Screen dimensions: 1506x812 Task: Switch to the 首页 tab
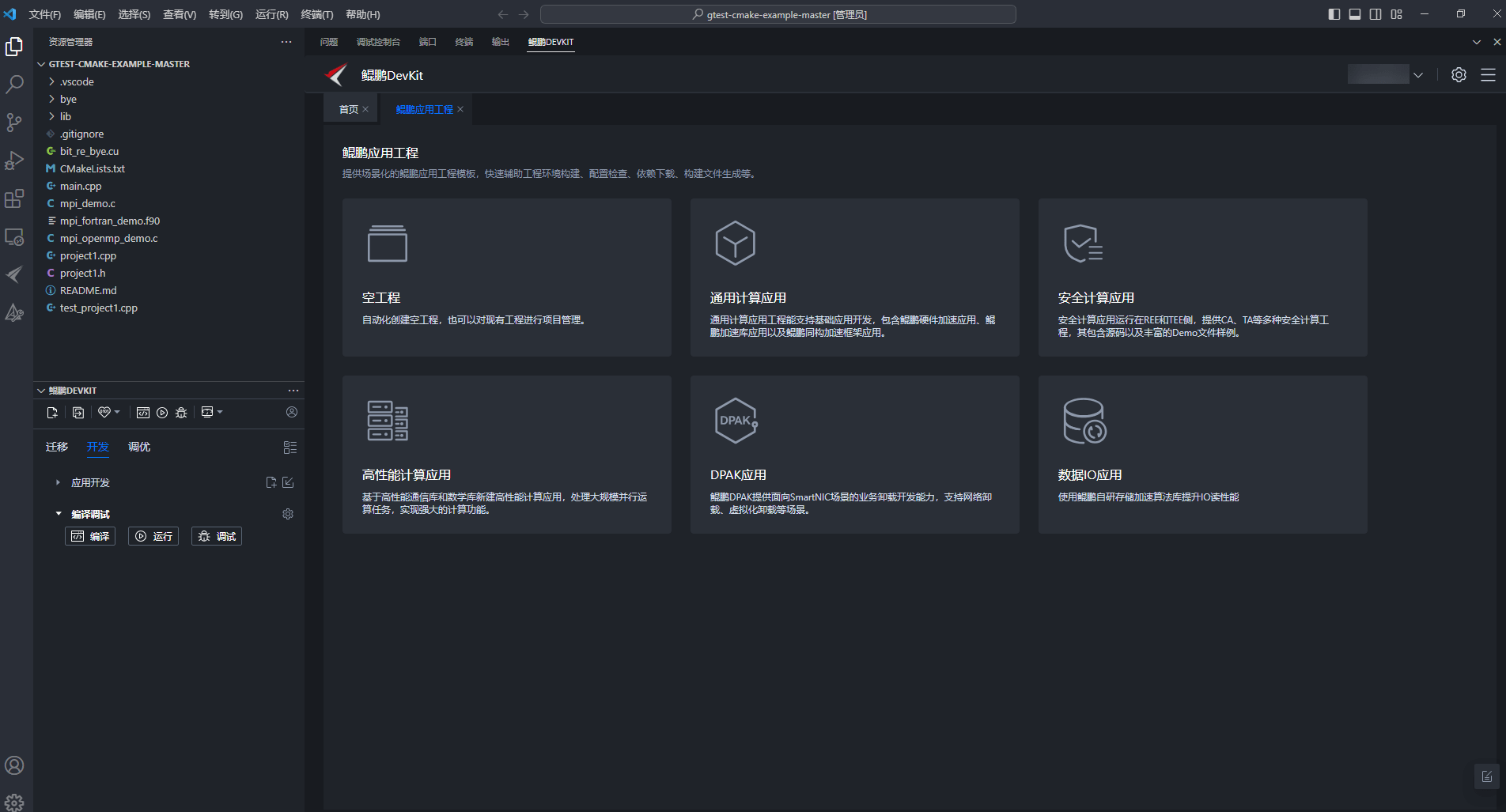[x=348, y=109]
